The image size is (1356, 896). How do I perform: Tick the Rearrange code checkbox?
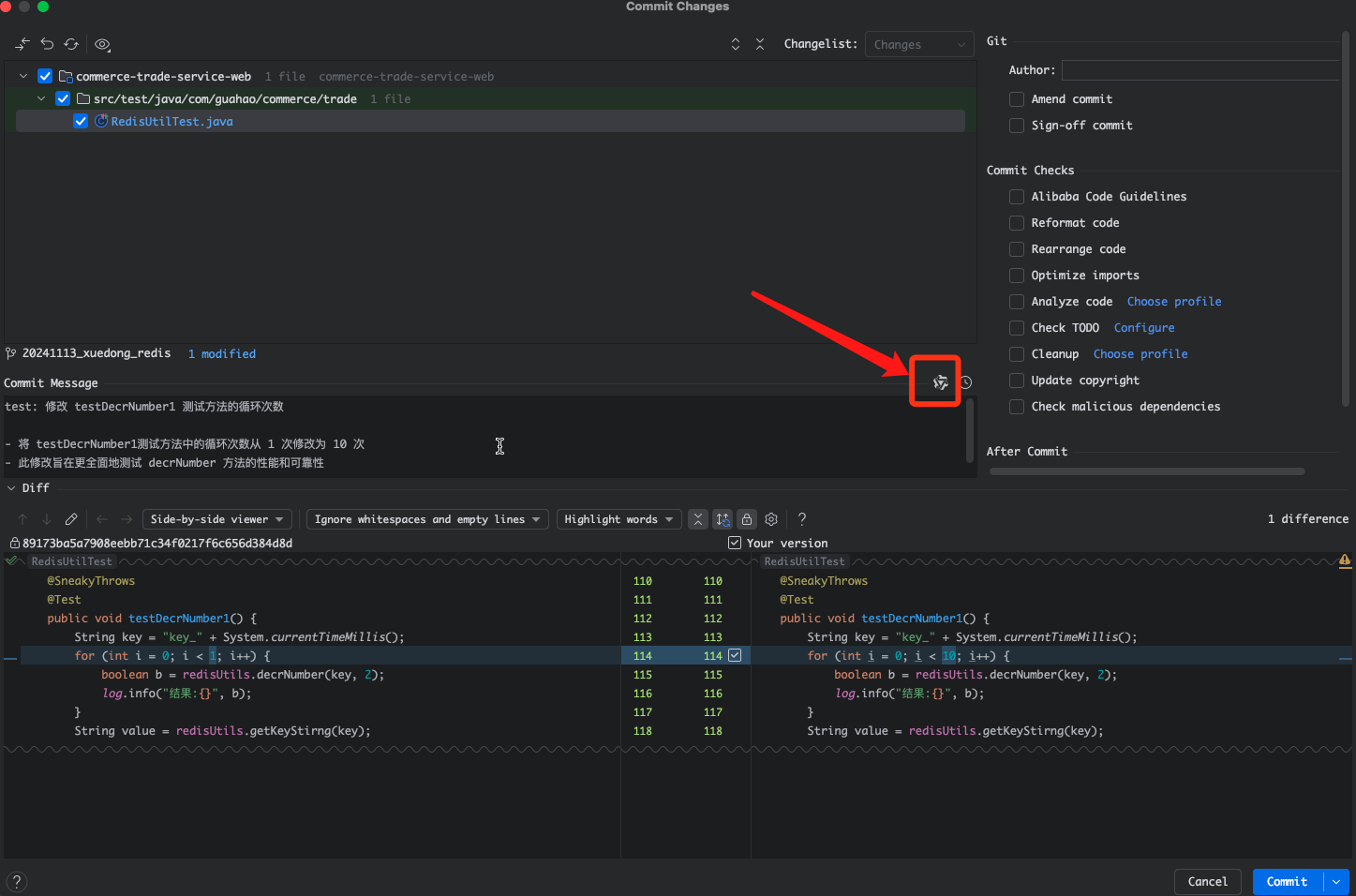[x=1017, y=249]
